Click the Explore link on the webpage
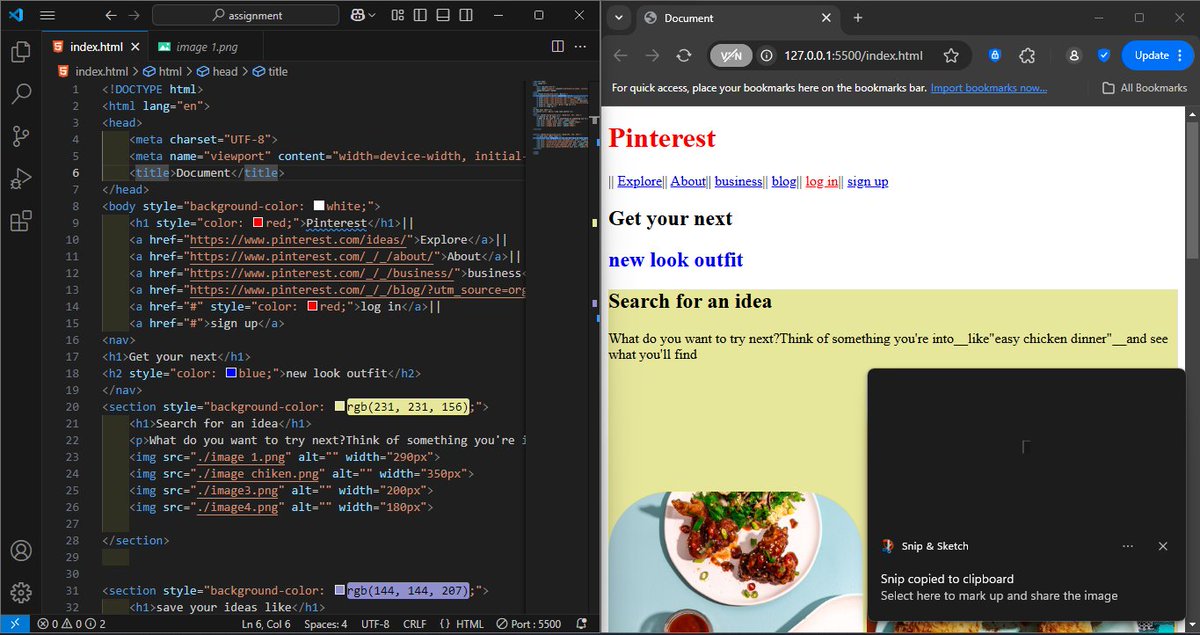Screen dimensions: 1200x635 [x=640, y=181]
